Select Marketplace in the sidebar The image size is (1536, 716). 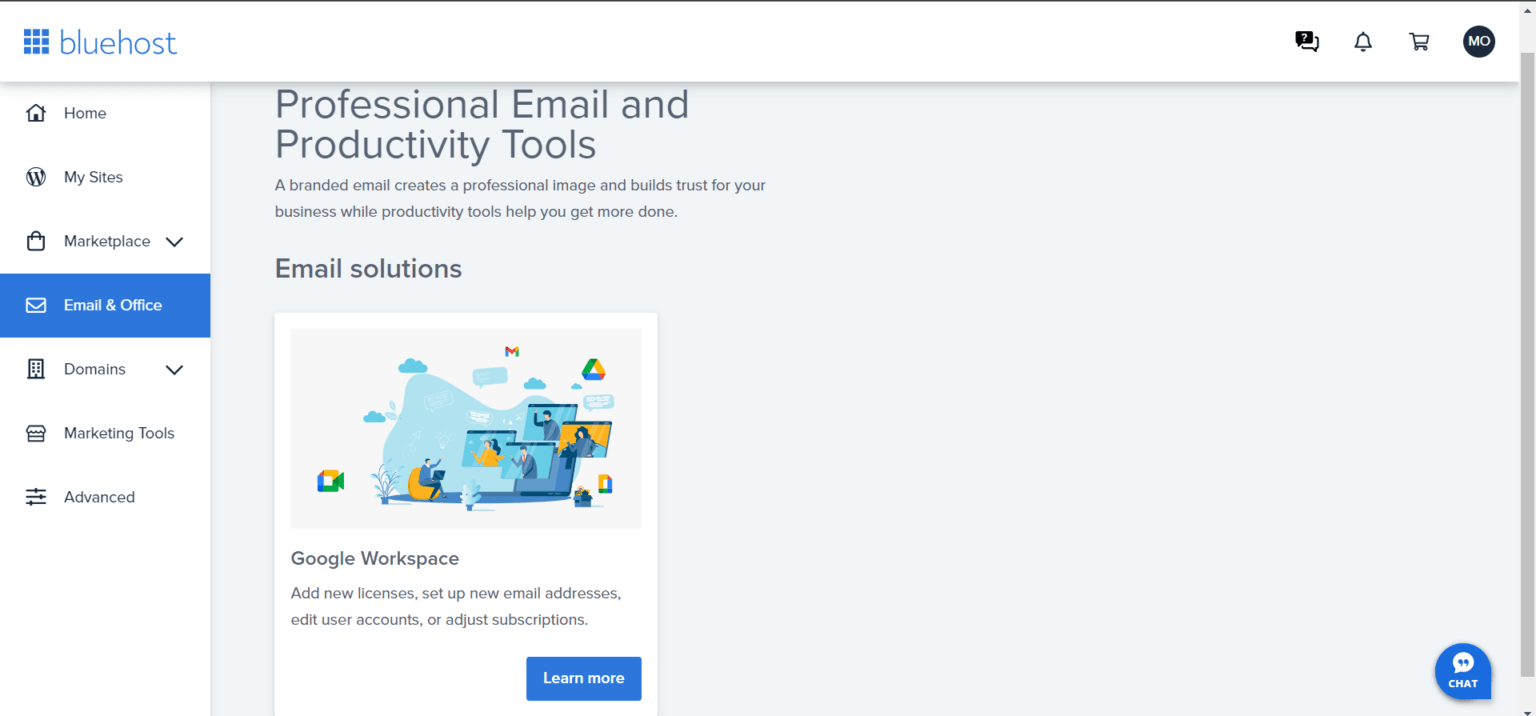[x=105, y=241]
